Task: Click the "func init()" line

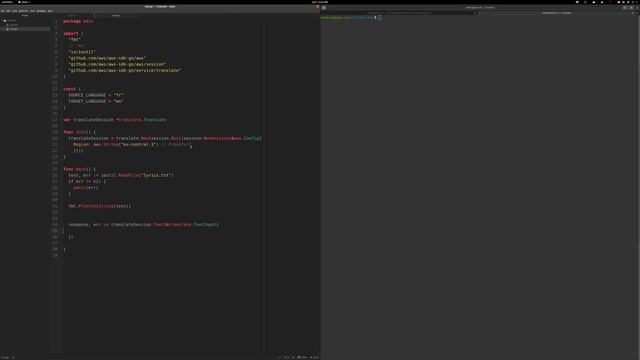Action: [x=80, y=132]
